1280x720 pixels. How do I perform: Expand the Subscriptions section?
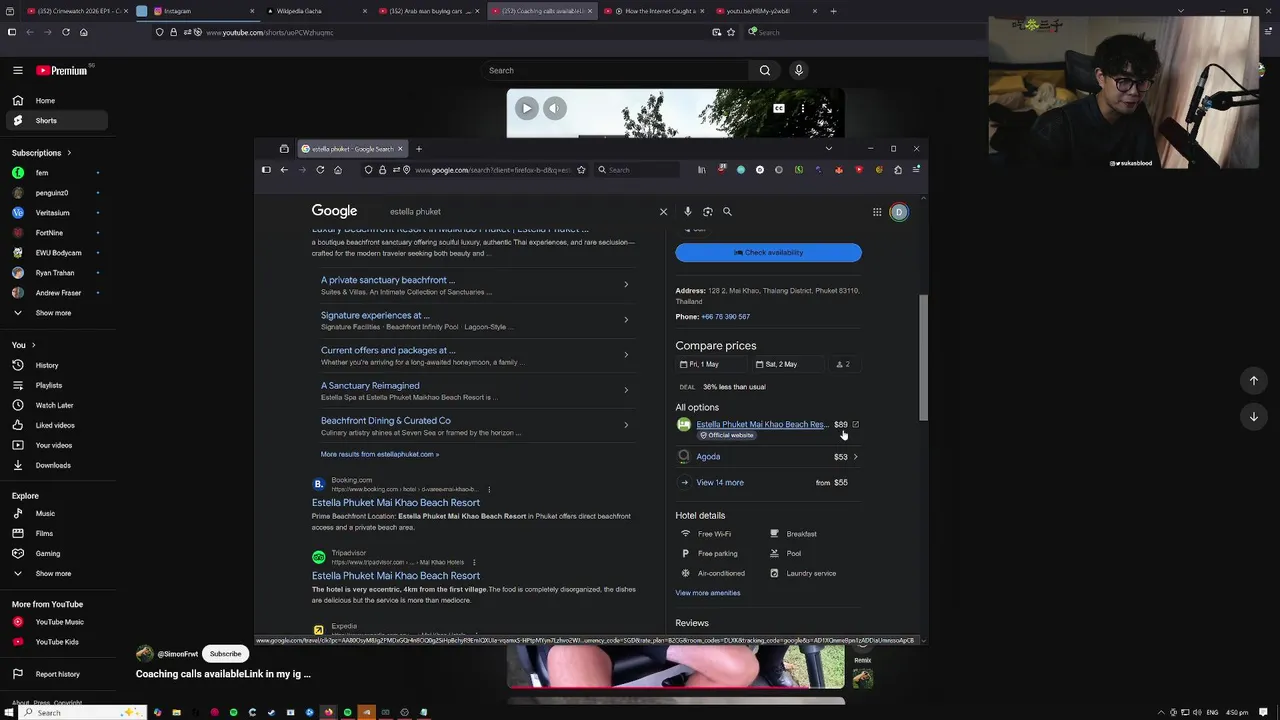[41, 153]
